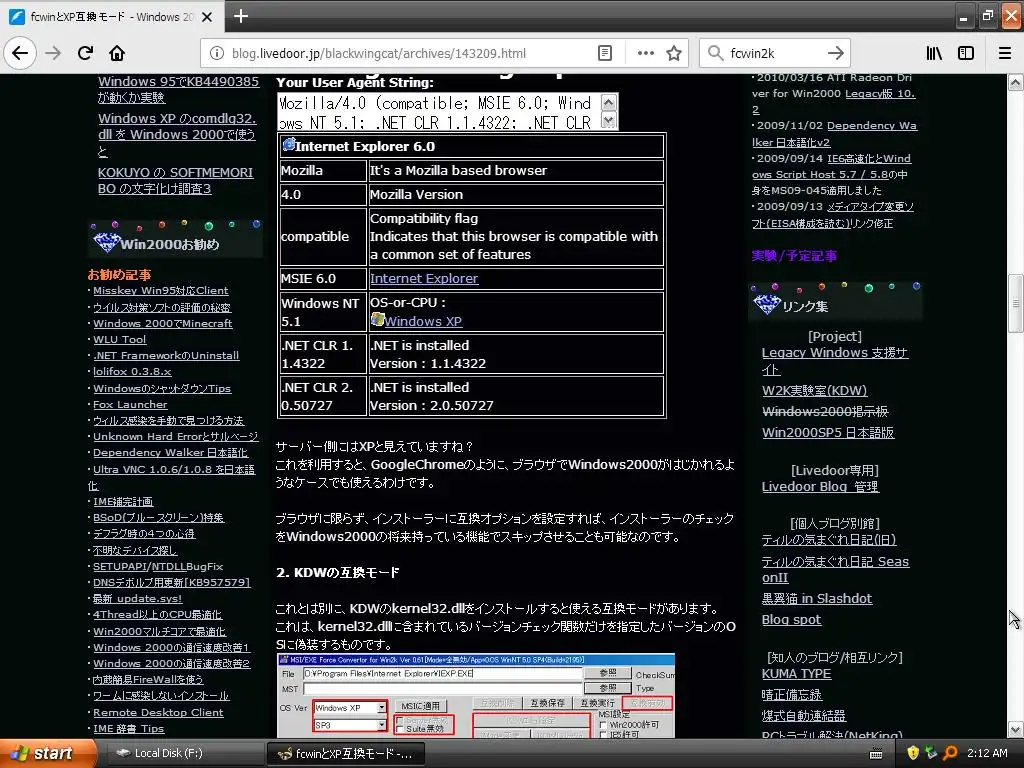This screenshot has height=768, width=1024.
Task: Open 黒翼猫 in Slashdot link
Action: tap(817, 598)
